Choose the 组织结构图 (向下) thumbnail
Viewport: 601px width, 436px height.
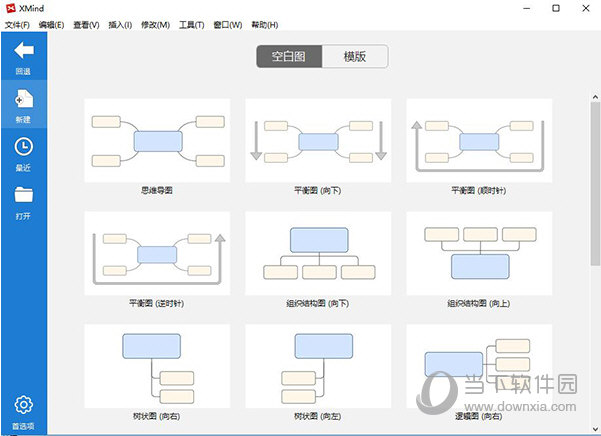318,253
